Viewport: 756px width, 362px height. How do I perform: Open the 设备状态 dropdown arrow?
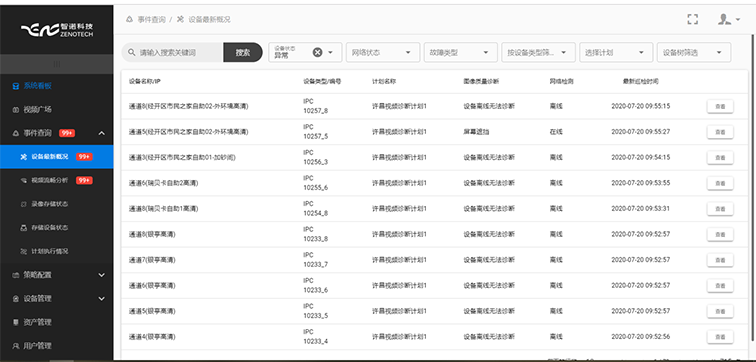(331, 52)
